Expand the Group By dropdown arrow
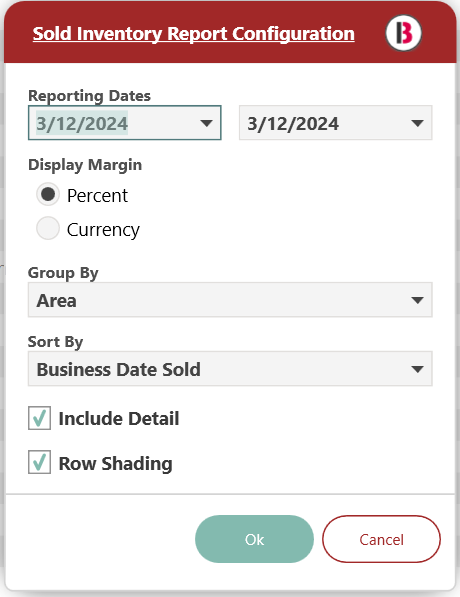Screen dimensions: 460x597 (x=417, y=300)
